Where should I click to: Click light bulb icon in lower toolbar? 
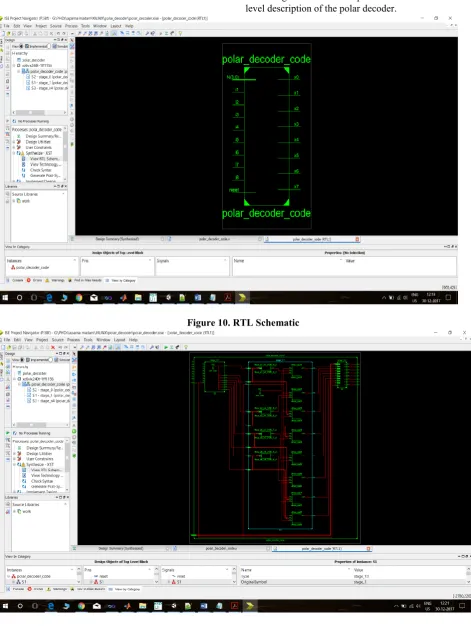pos(186,347)
